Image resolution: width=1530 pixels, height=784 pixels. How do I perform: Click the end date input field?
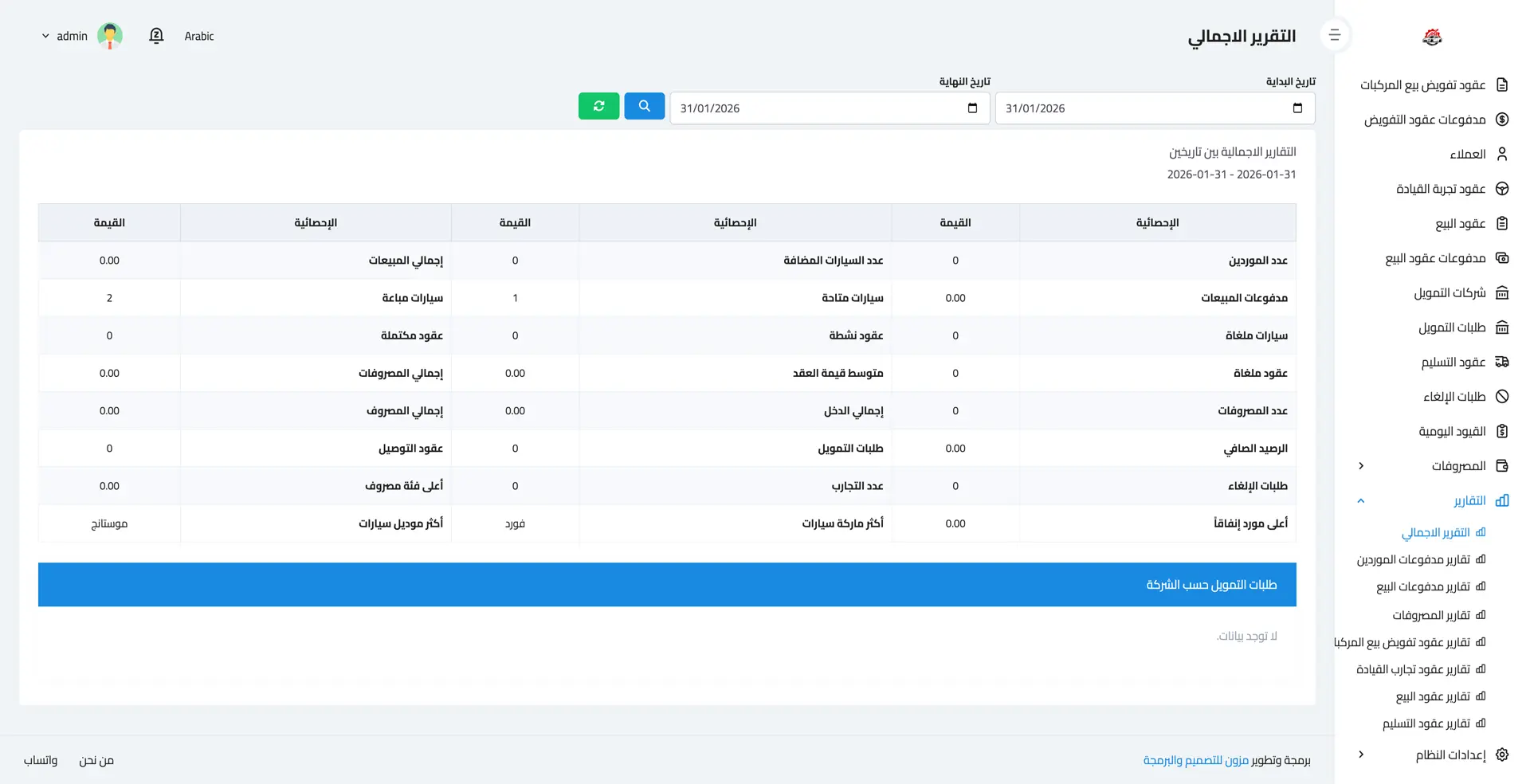point(813,108)
